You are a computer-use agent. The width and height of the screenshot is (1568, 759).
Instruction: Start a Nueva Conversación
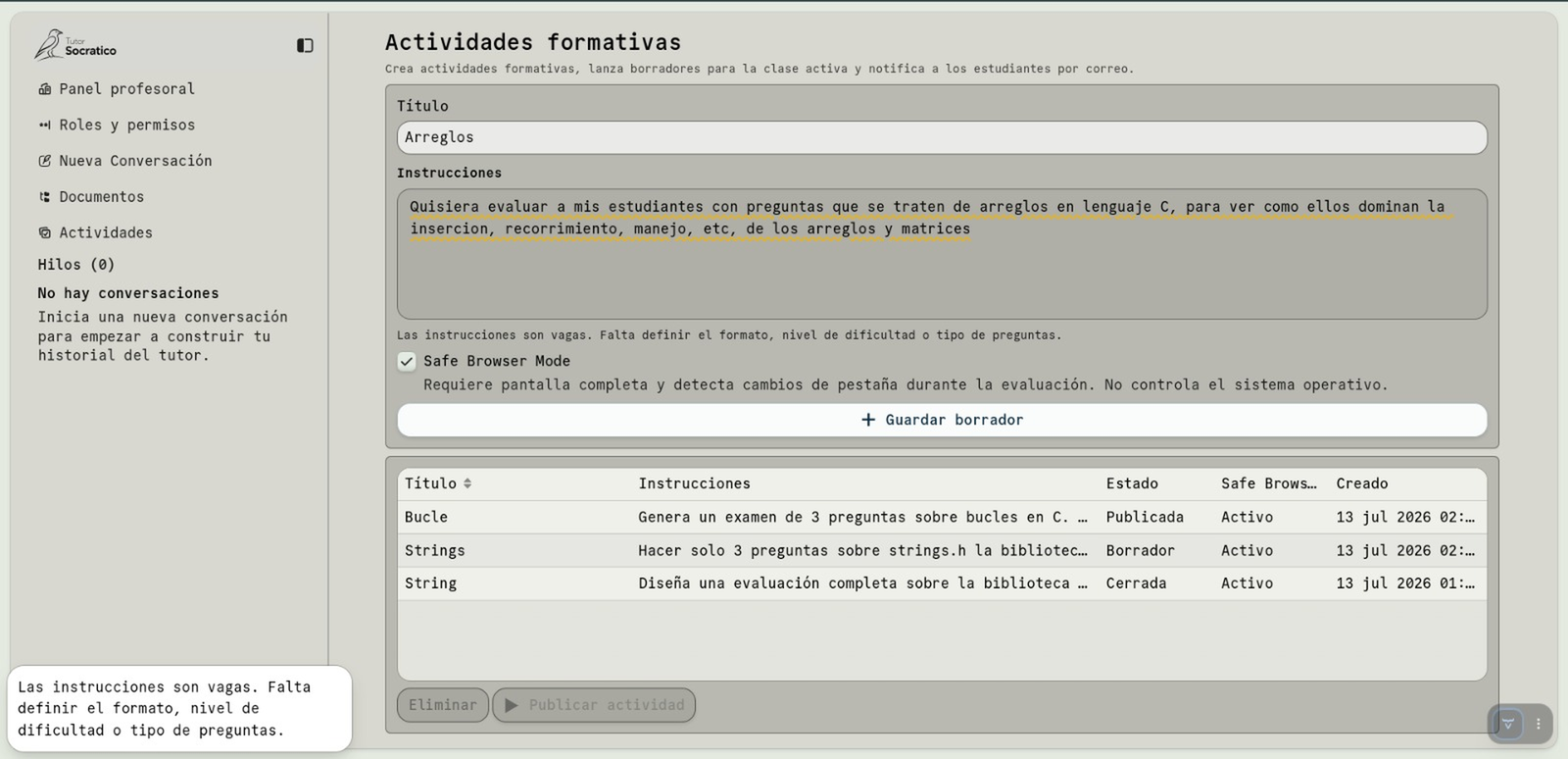click(x=135, y=161)
